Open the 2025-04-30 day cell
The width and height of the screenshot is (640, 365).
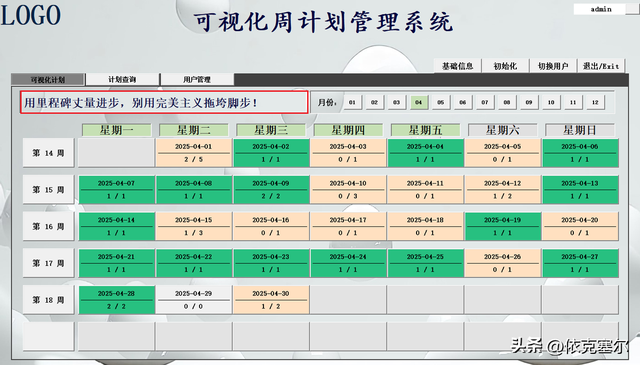click(271, 300)
